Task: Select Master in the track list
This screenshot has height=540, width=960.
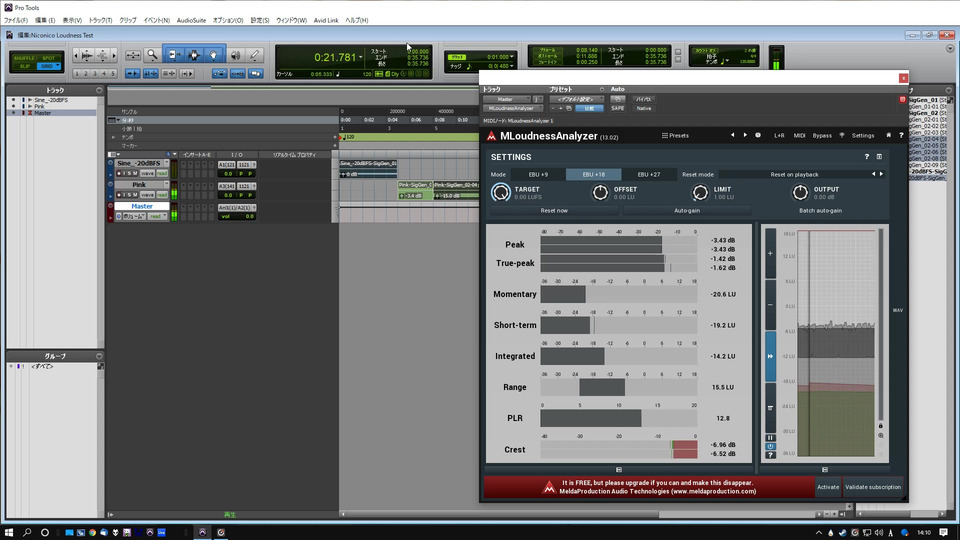Action: click(42, 113)
